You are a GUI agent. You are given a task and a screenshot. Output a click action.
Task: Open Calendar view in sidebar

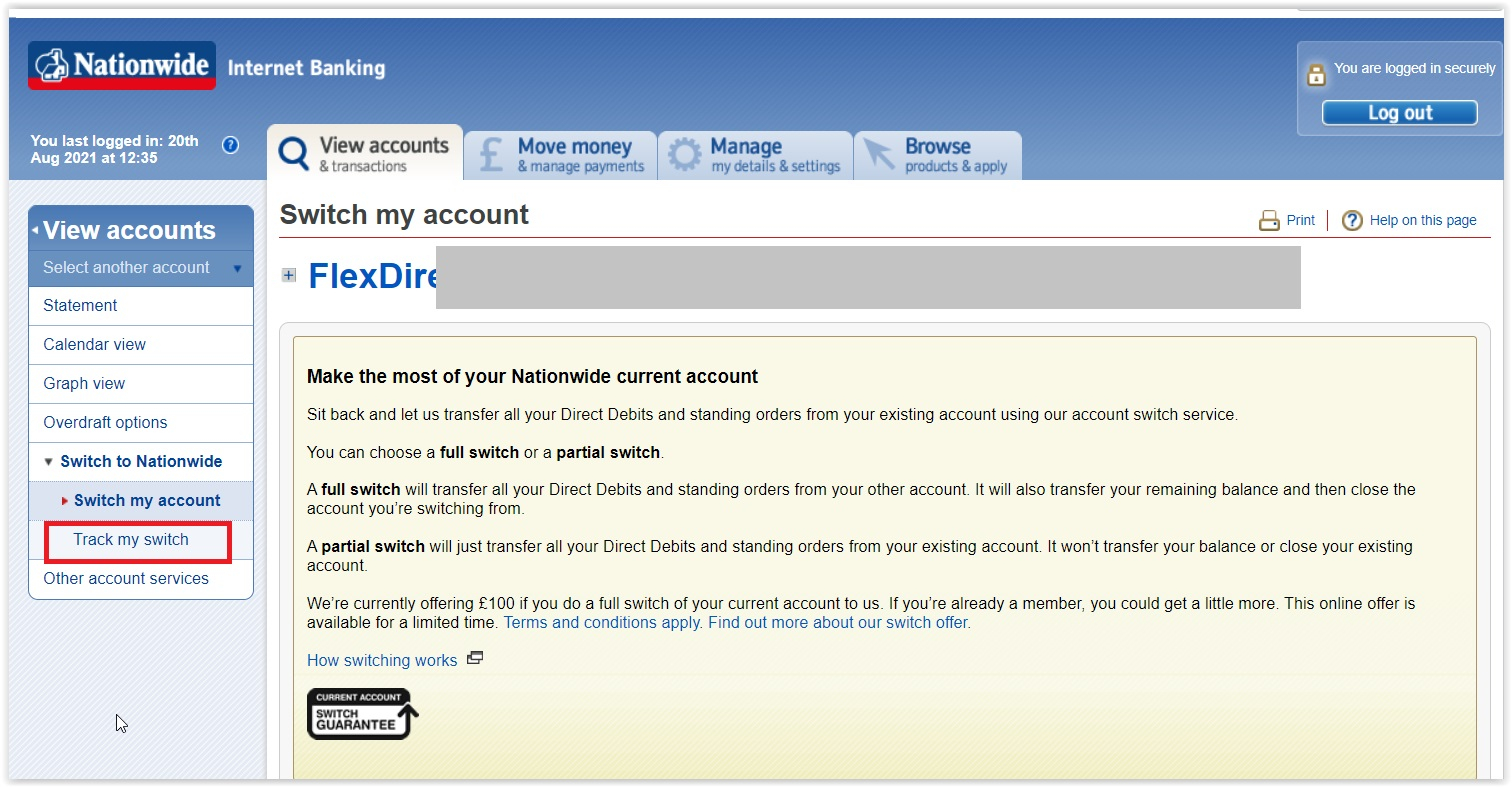(141, 345)
